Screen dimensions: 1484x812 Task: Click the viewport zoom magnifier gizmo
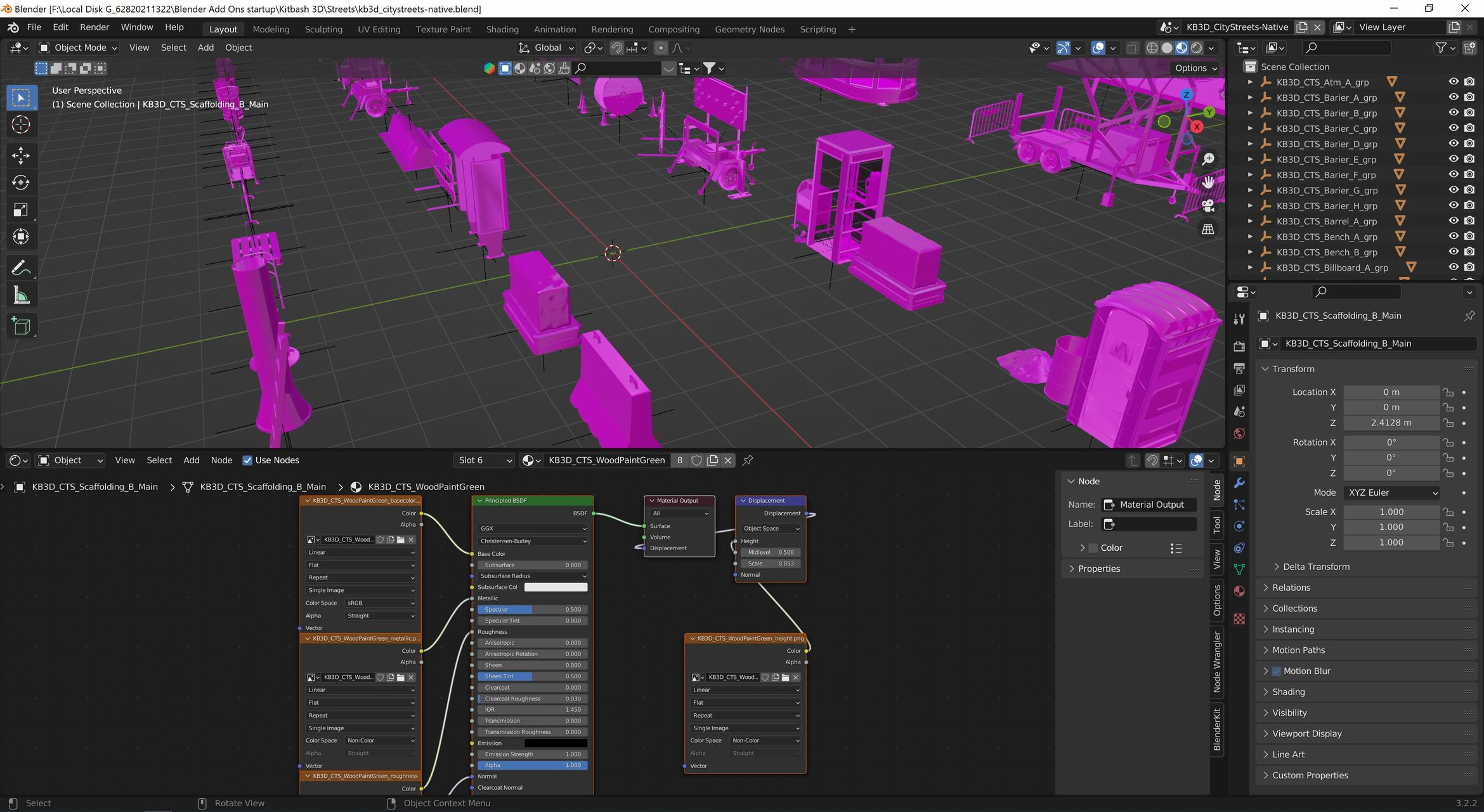pos(1208,158)
